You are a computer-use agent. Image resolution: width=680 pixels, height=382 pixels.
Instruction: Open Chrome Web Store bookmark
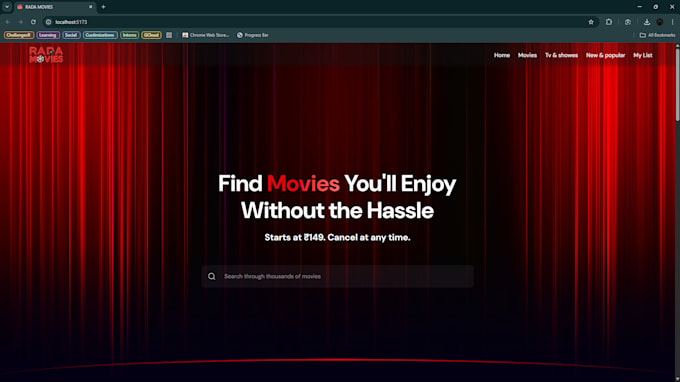click(206, 35)
